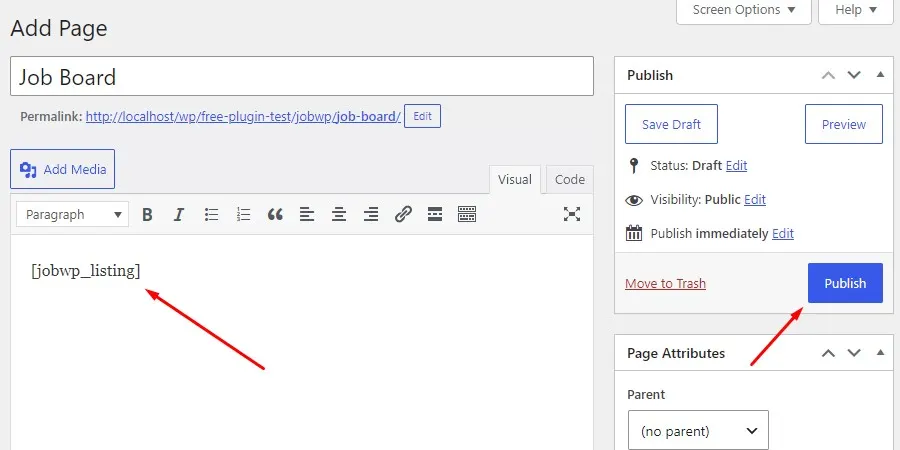Align text left
This screenshot has height=450, width=900.
pyautogui.click(x=307, y=215)
